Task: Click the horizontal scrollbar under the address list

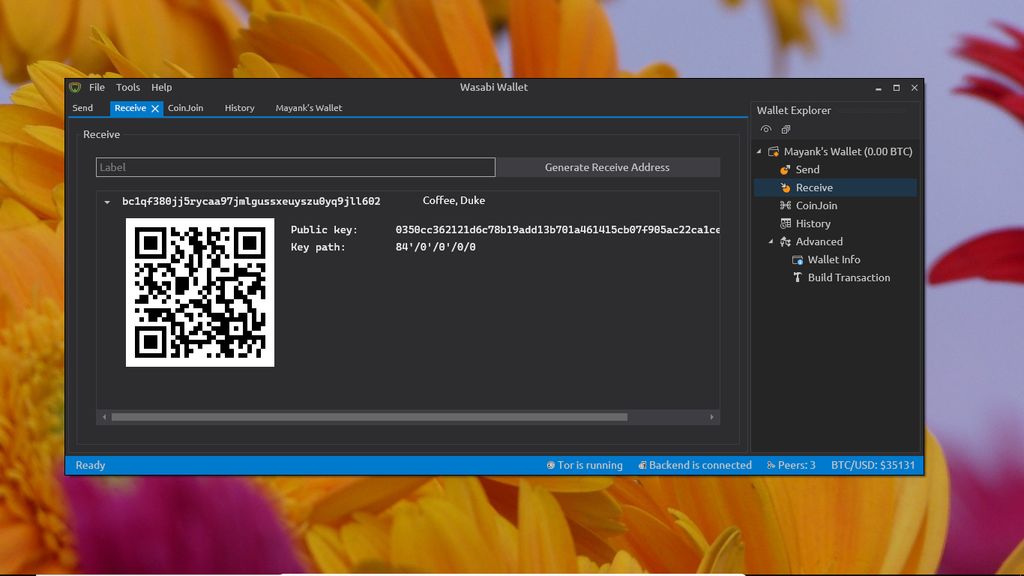Action: pyautogui.click(x=369, y=417)
